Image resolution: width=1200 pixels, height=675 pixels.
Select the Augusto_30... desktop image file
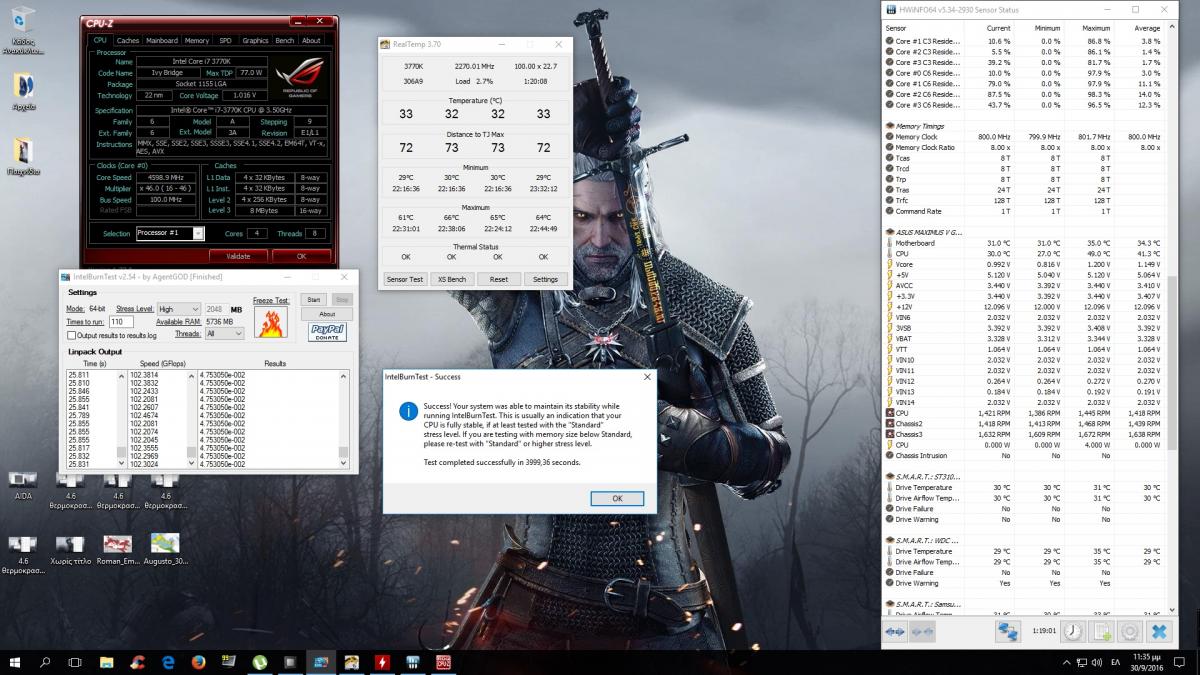[x=165, y=550]
